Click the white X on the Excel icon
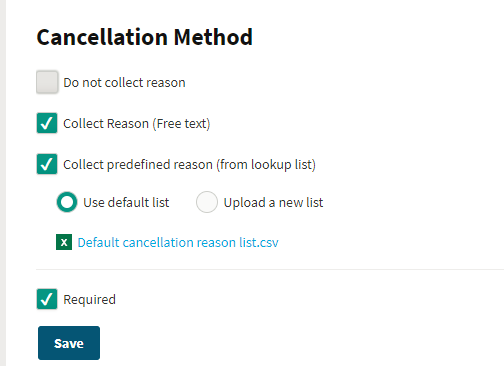This screenshot has height=366, width=504. tap(64, 242)
